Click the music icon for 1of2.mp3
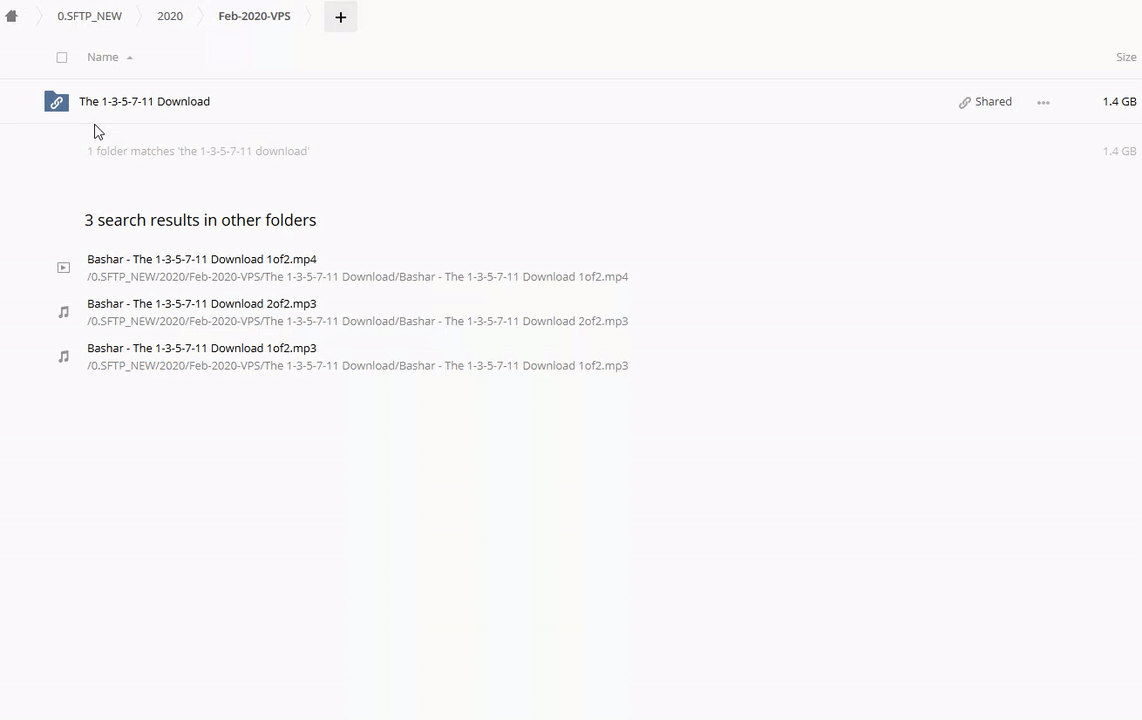 click(x=63, y=357)
